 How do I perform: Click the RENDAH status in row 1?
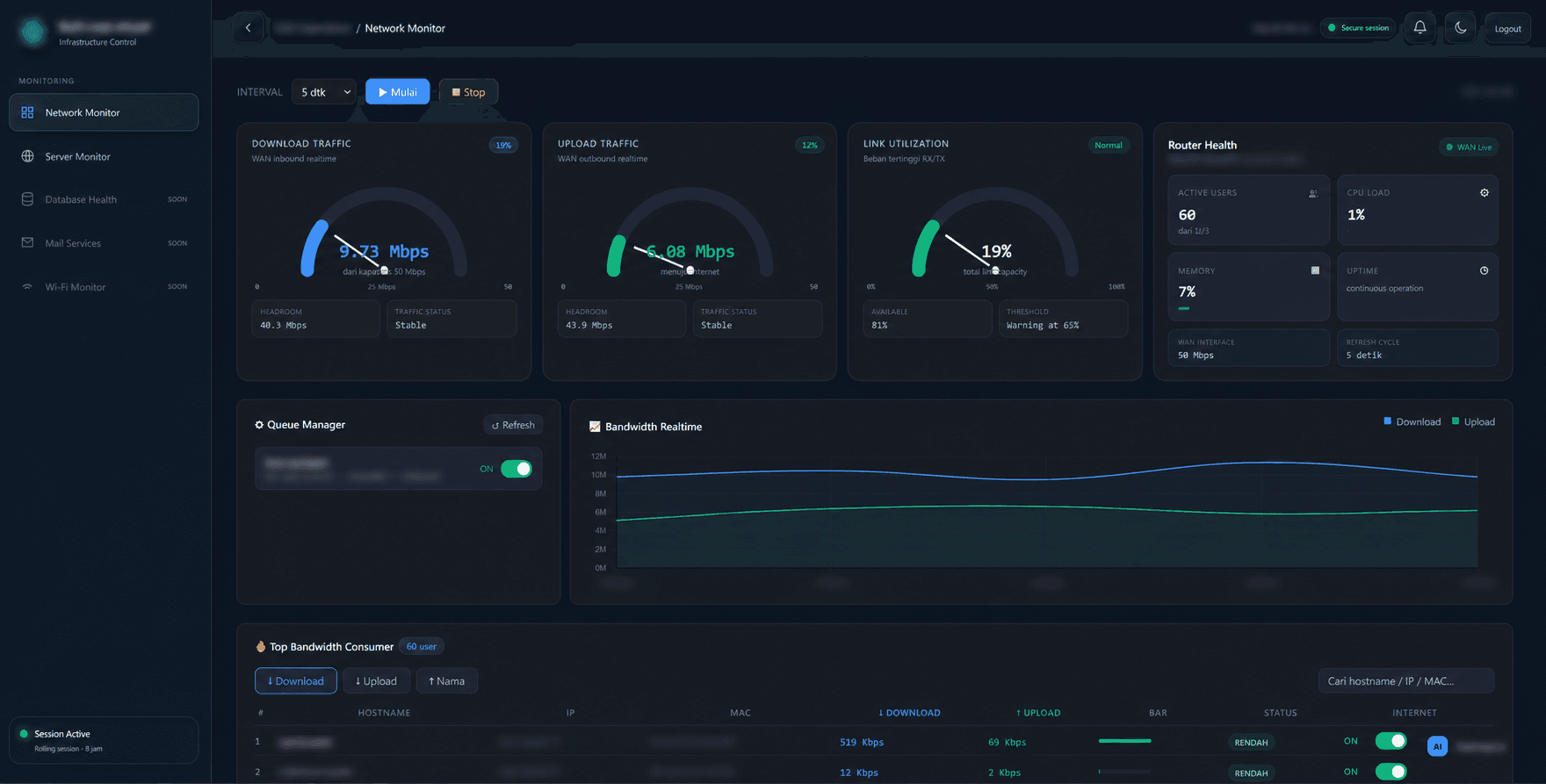1252,743
